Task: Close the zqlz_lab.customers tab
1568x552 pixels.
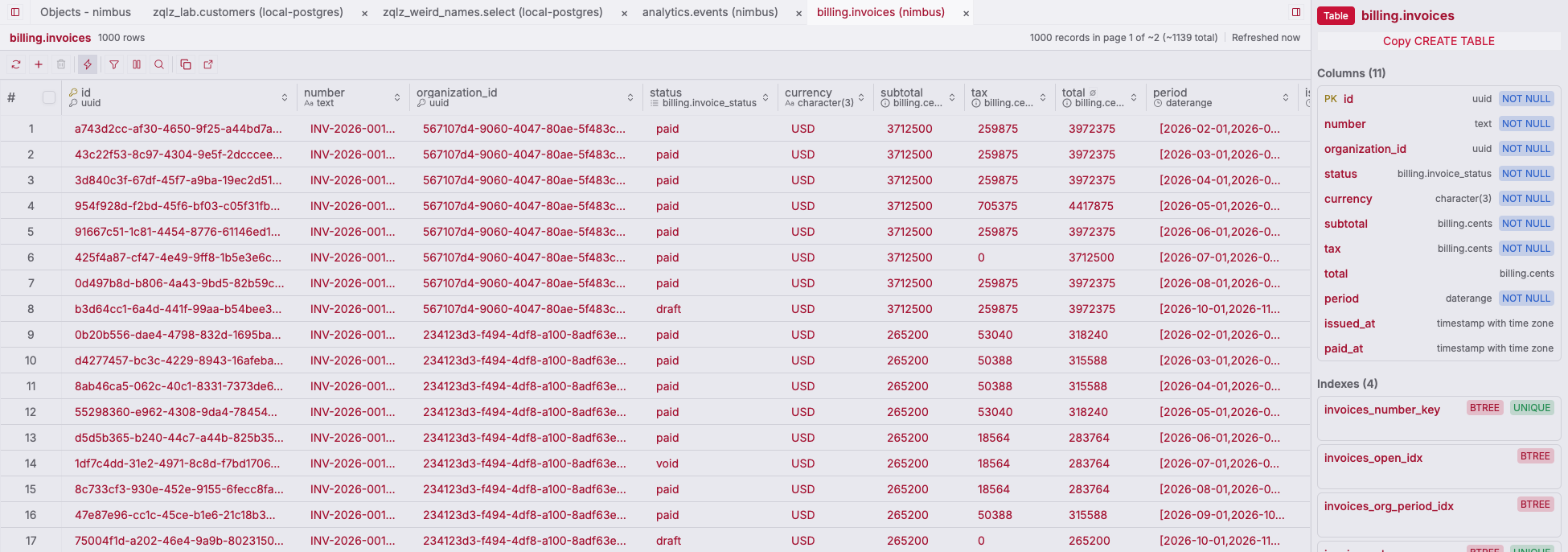Action: [x=365, y=13]
